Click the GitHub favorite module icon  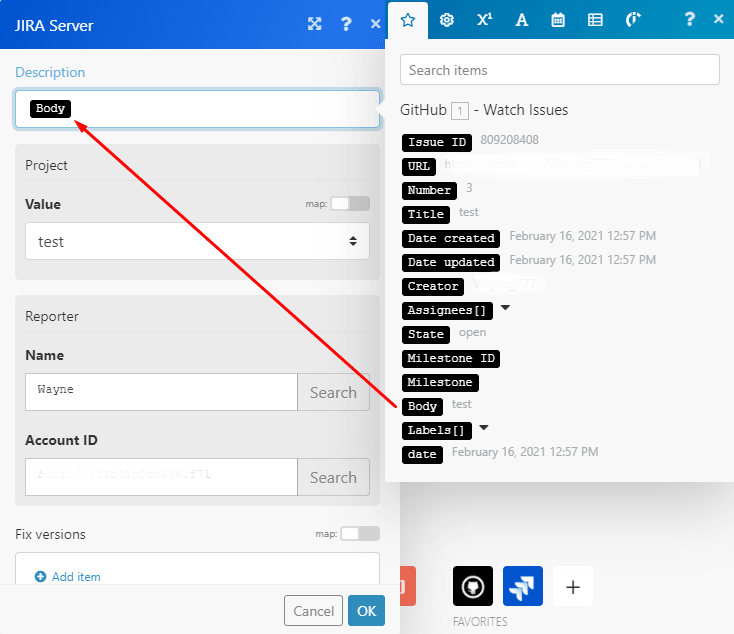point(473,586)
